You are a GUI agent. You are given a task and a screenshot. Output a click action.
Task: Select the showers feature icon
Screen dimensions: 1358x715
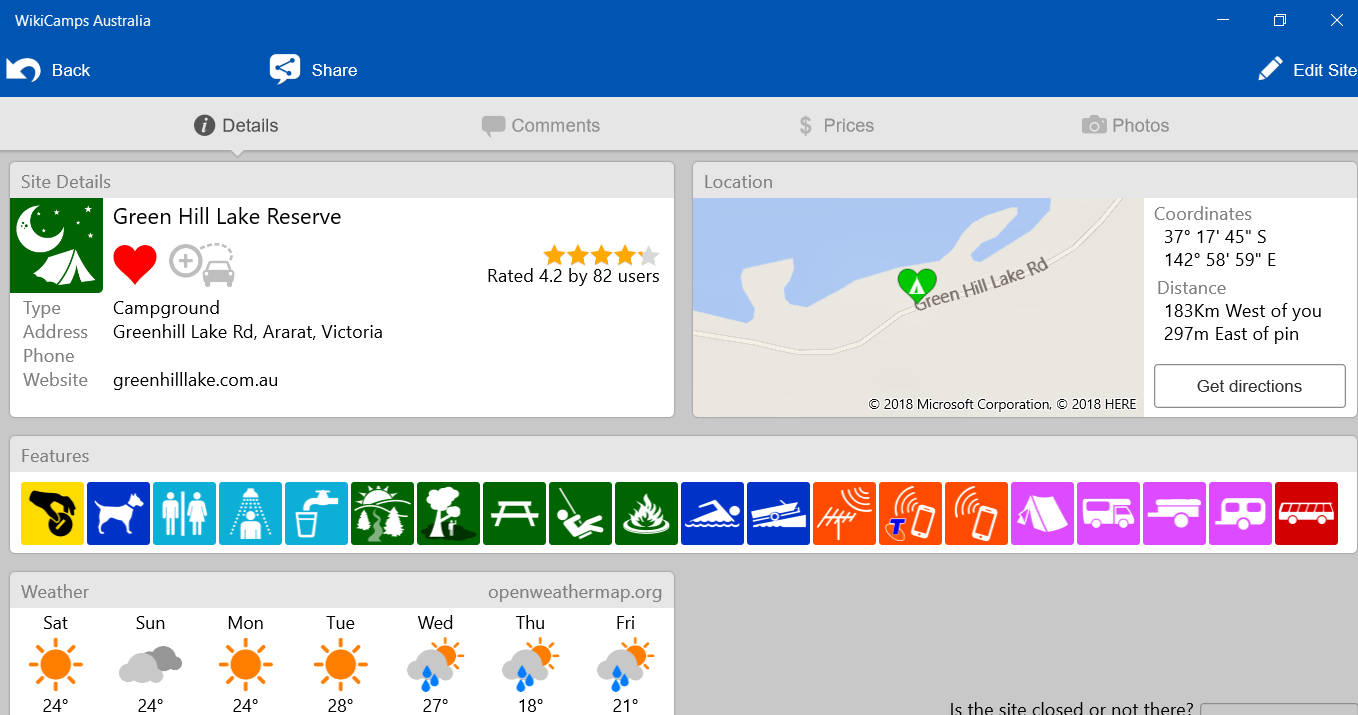pos(250,513)
